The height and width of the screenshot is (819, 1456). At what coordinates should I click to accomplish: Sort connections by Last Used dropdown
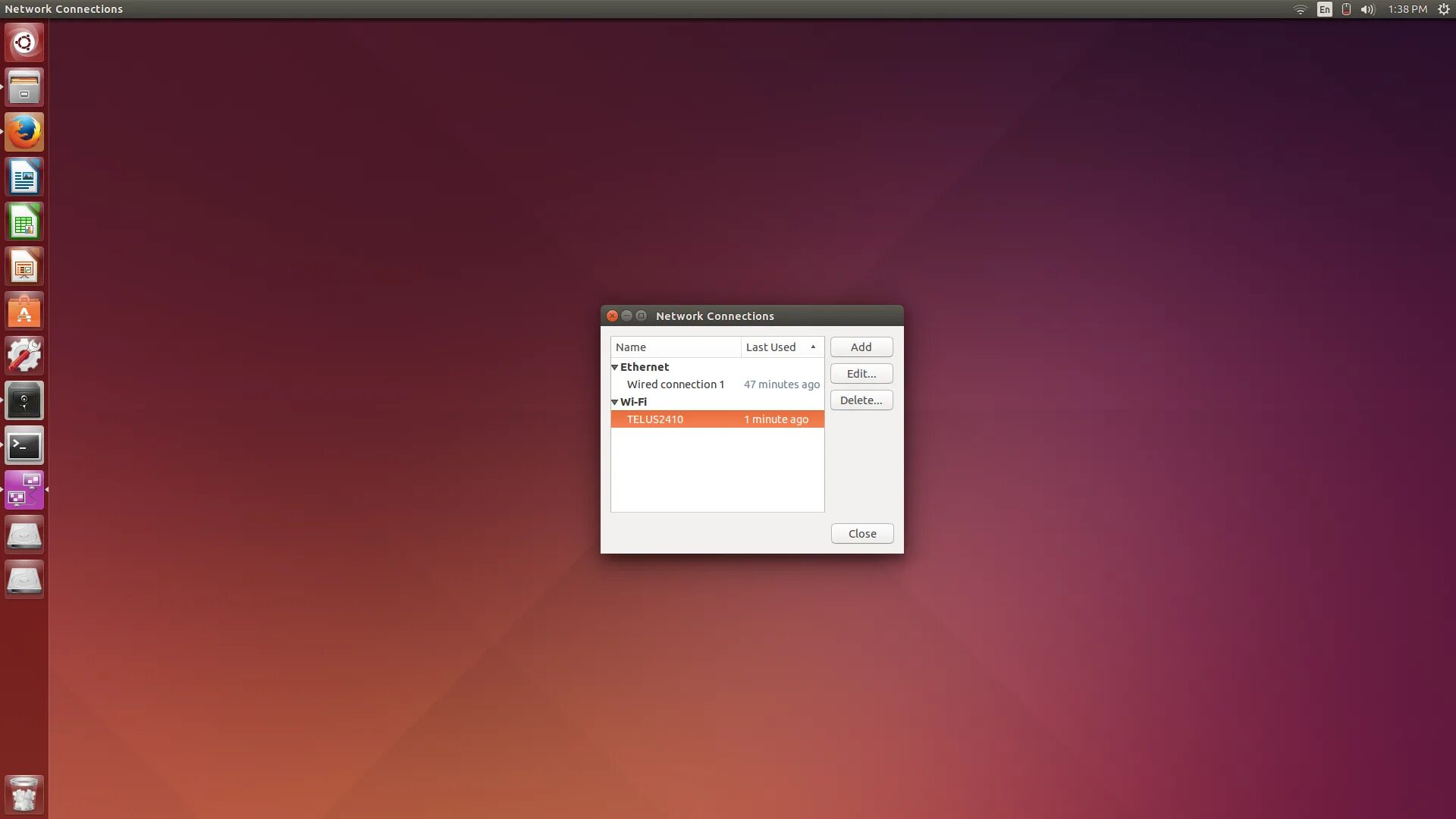click(x=781, y=346)
